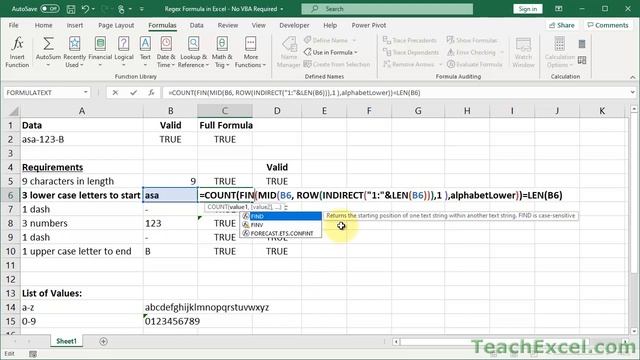Image resolution: width=640 pixels, height=360 pixels.
Task: Switch to the Insert tab
Action: (75, 25)
